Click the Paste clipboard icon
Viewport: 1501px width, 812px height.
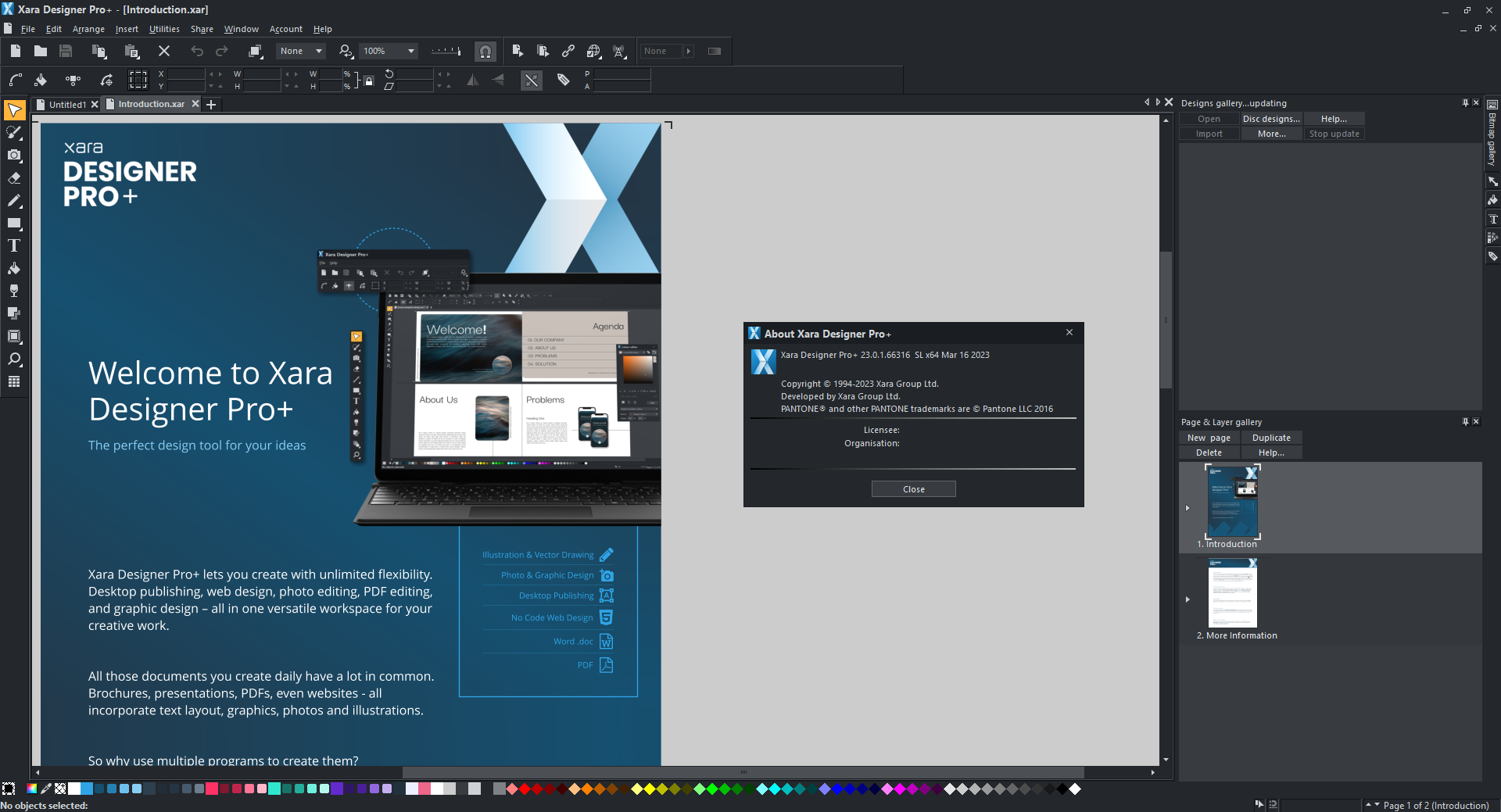132,52
